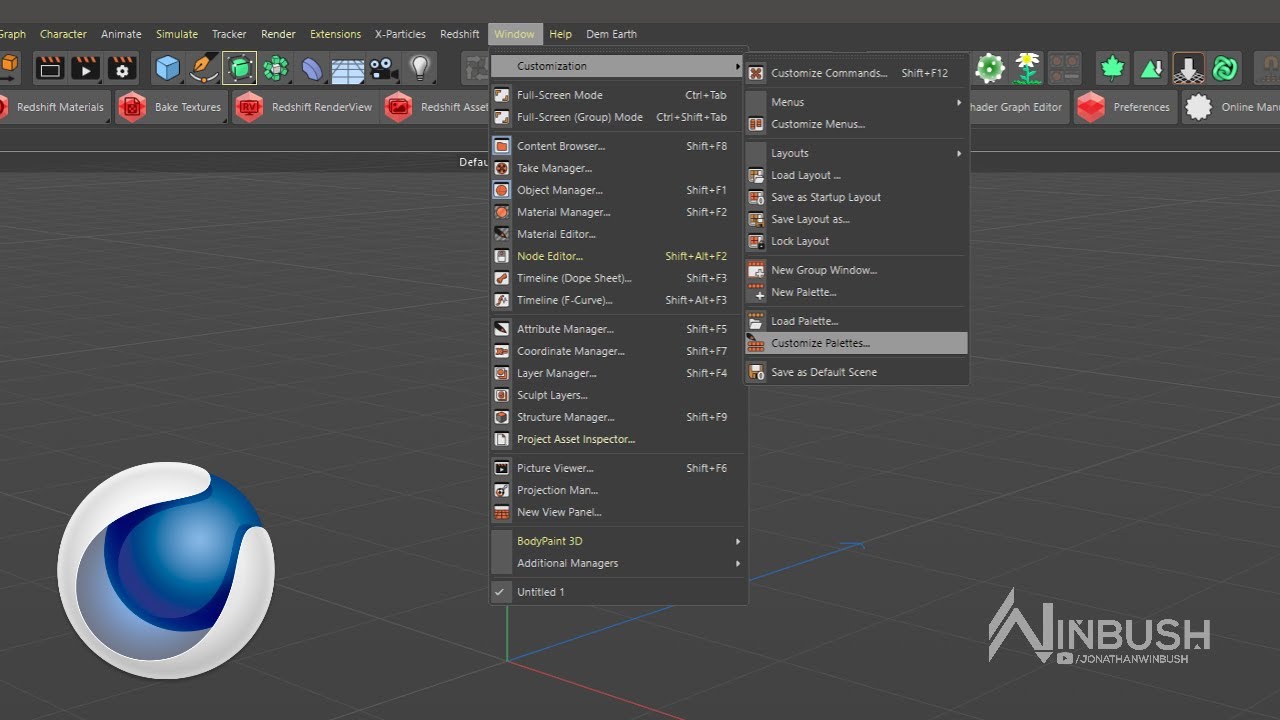Choose Full-Screen (Group) Mode
Screen dimensions: 1280x720
(618, 117)
